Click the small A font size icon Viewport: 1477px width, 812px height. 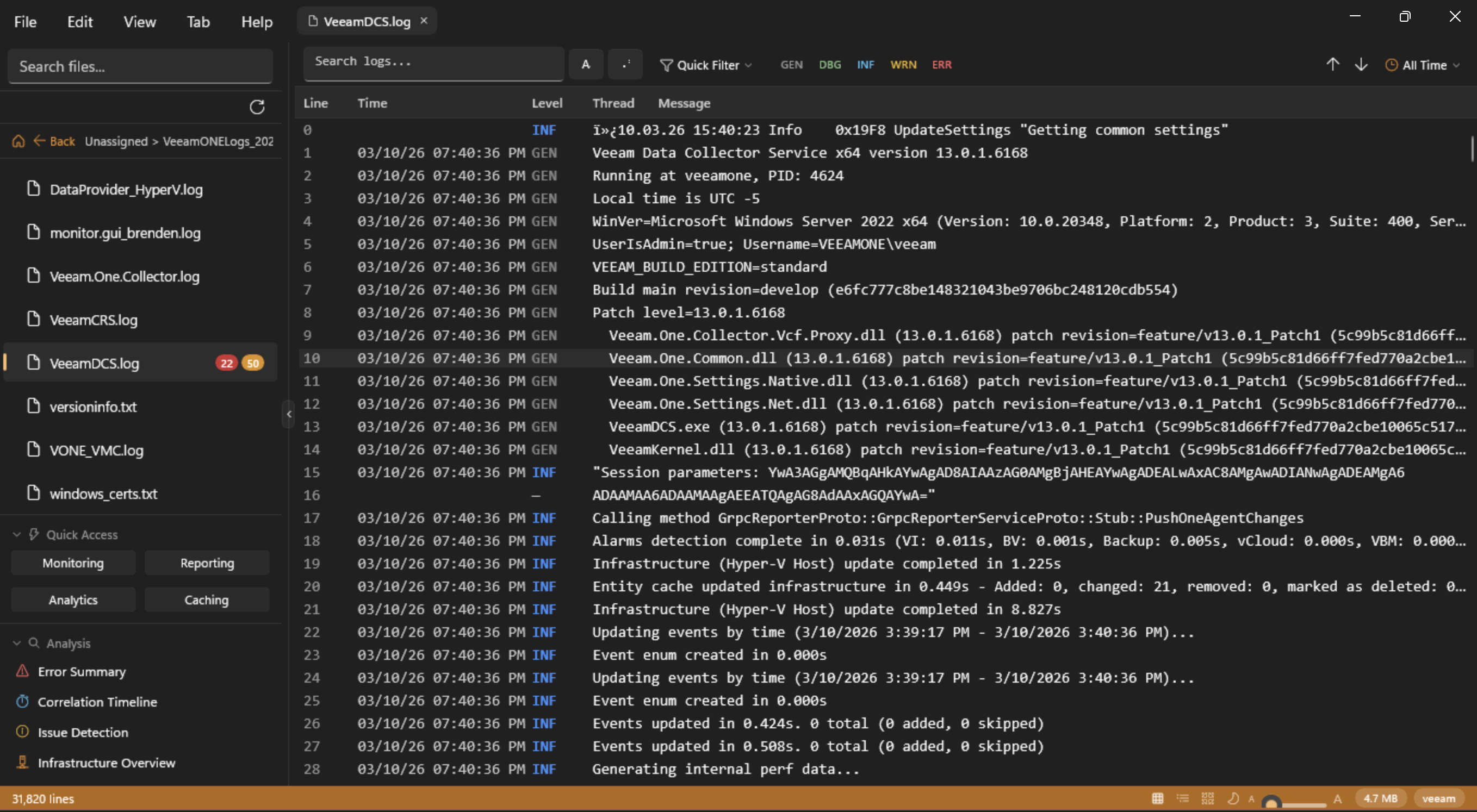pyautogui.click(x=1251, y=799)
